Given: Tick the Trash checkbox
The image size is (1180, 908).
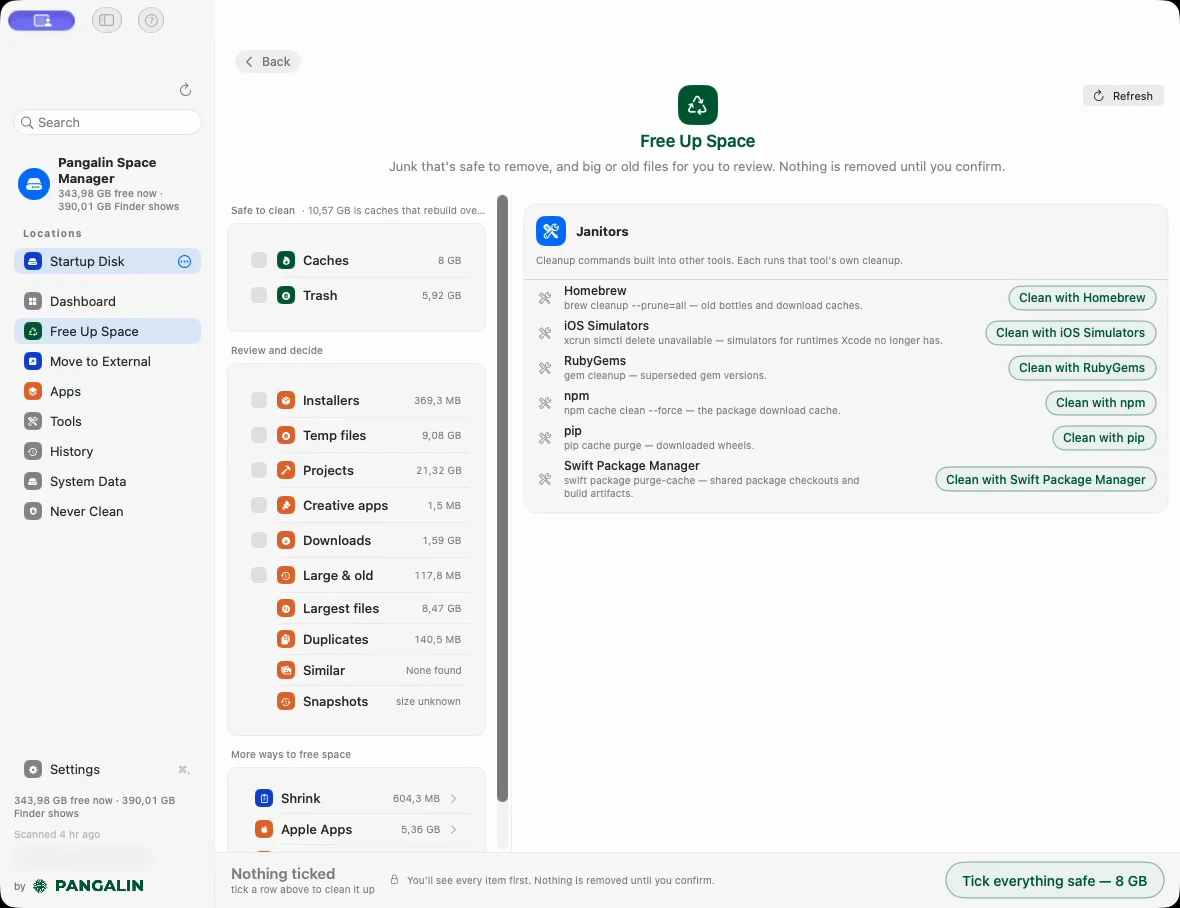Looking at the screenshot, I should 259,295.
